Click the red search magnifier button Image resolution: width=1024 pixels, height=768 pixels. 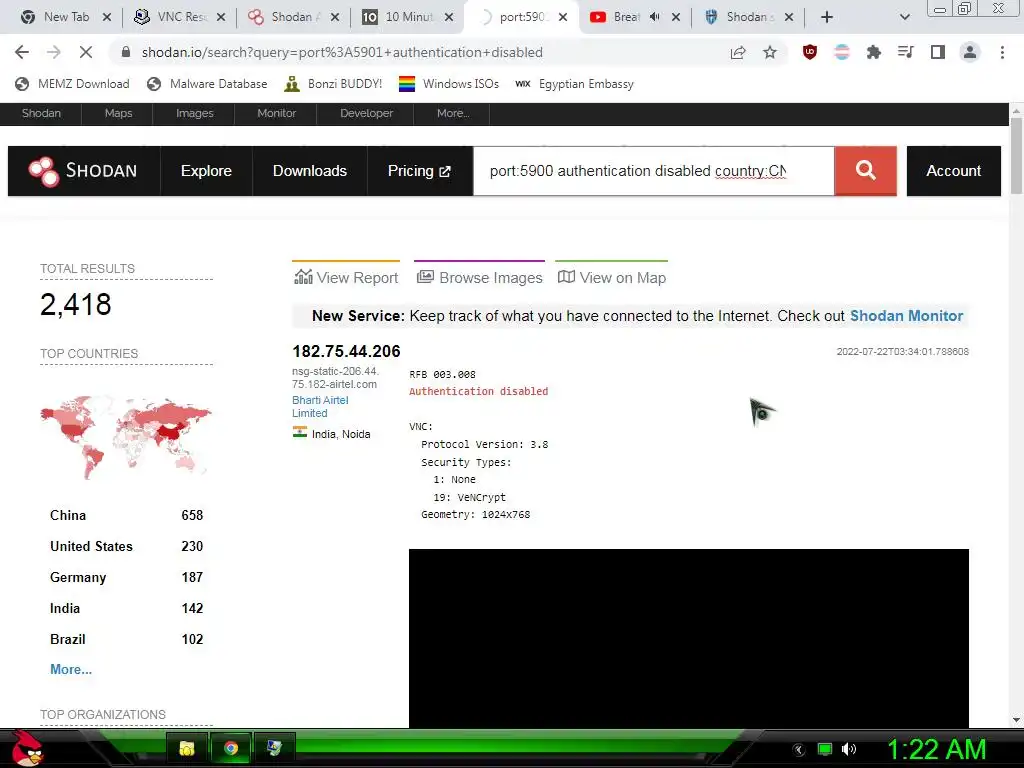865,170
